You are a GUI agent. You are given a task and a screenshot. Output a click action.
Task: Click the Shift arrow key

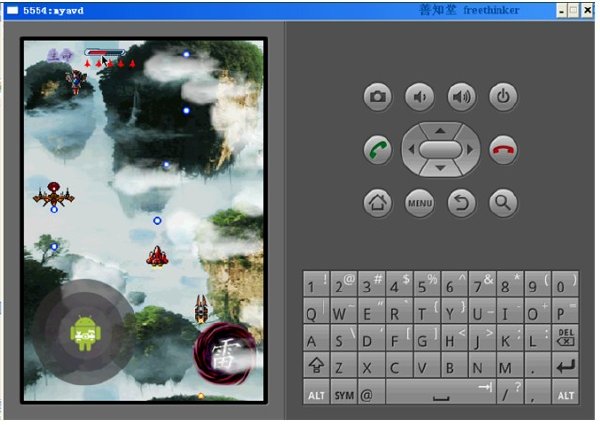(x=316, y=365)
